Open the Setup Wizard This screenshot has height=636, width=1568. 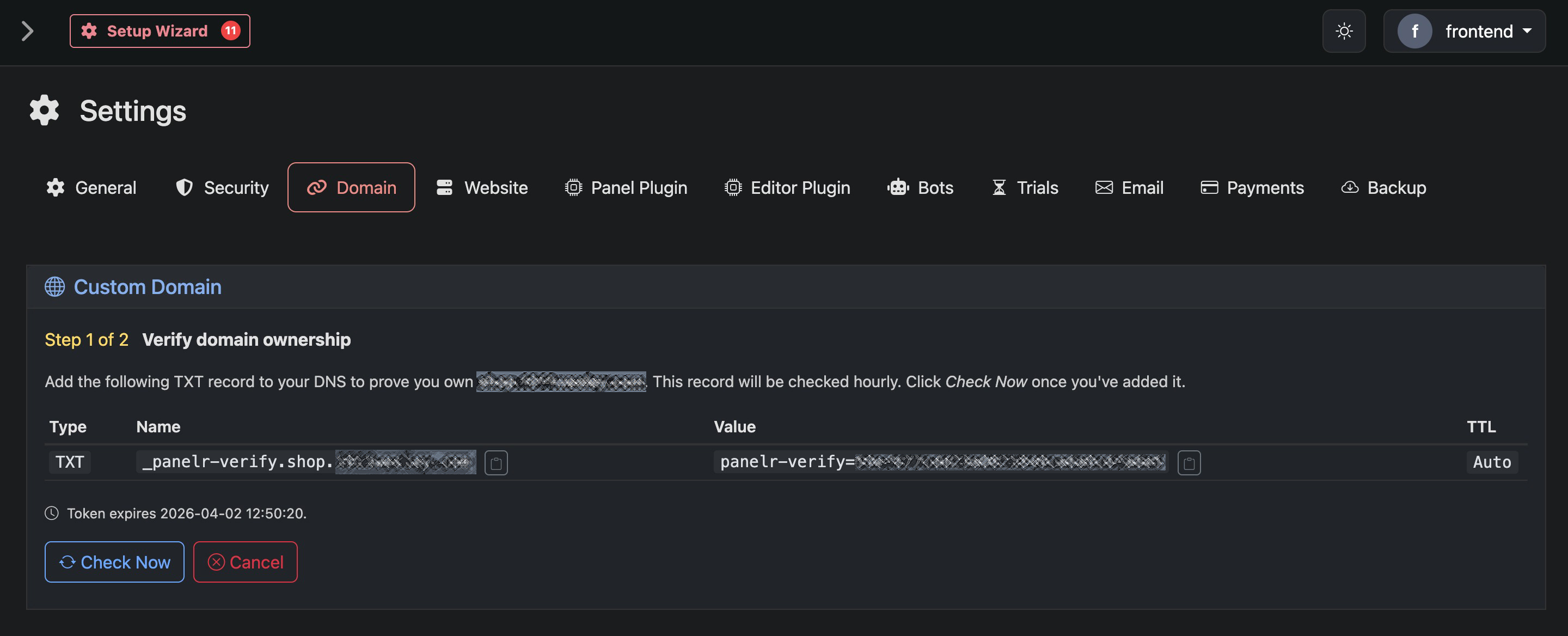coord(160,31)
